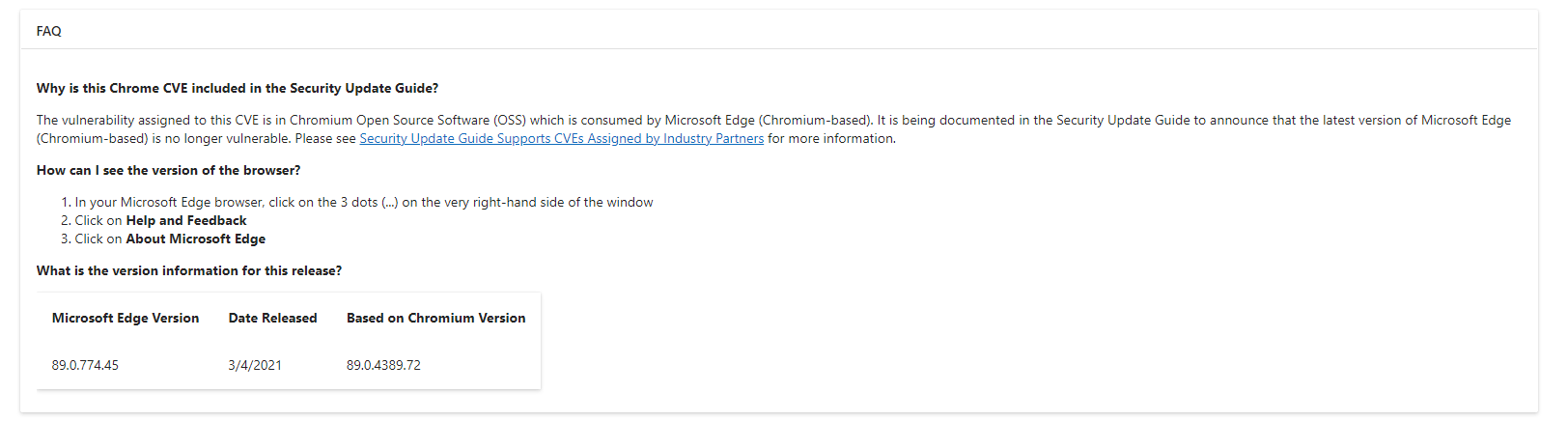This screenshot has width=1568, height=421.
Task: Click the Microsoft Edge Version column header
Action: (x=126, y=318)
